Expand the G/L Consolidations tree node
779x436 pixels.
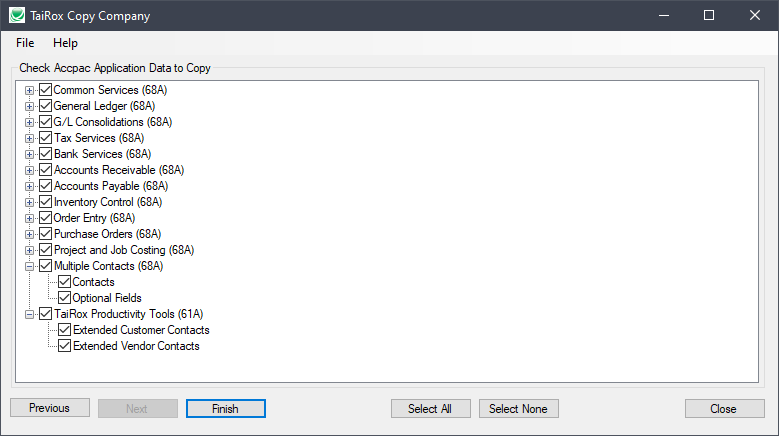click(29, 122)
